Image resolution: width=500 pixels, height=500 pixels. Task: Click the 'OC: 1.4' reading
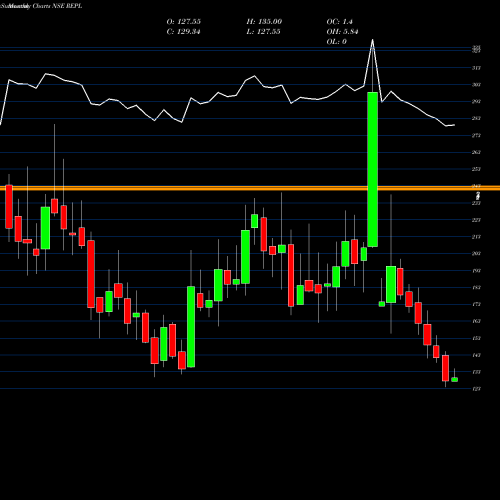[x=339, y=22]
